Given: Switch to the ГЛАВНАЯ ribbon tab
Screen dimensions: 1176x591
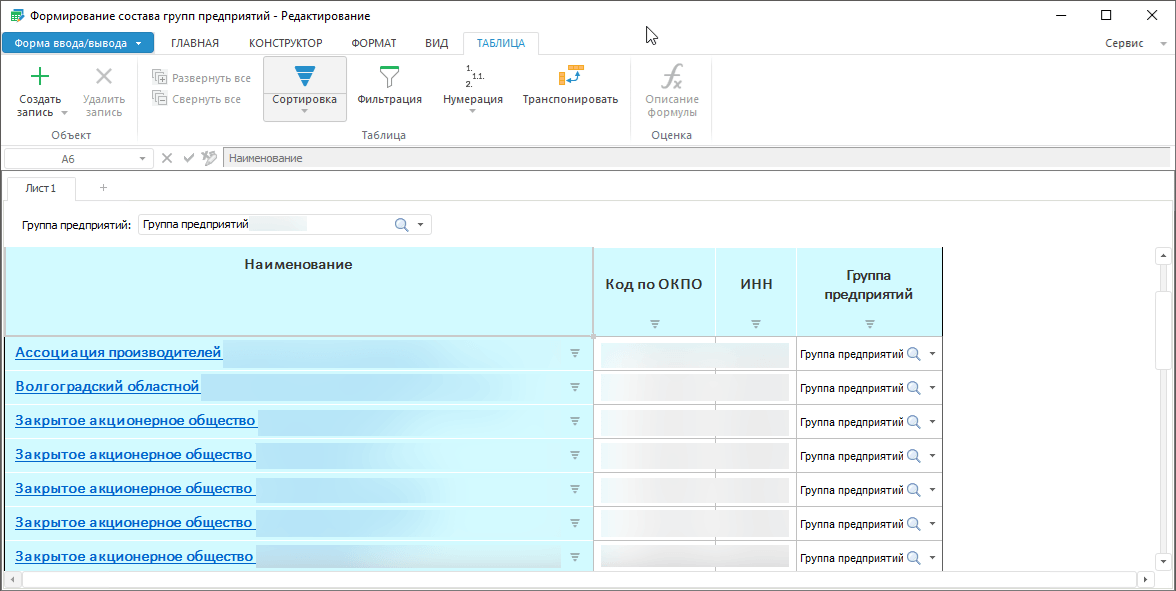Looking at the screenshot, I should click(x=195, y=43).
